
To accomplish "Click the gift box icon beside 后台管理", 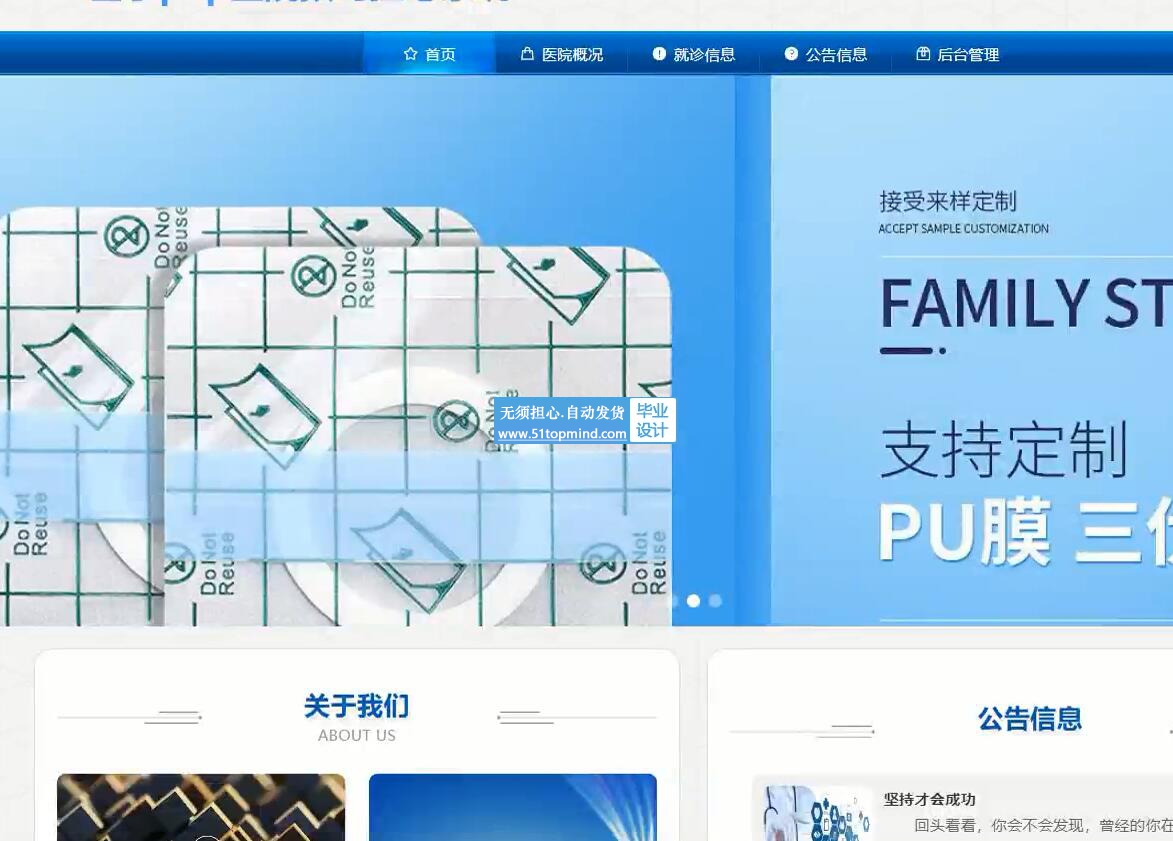I will click(923, 54).
